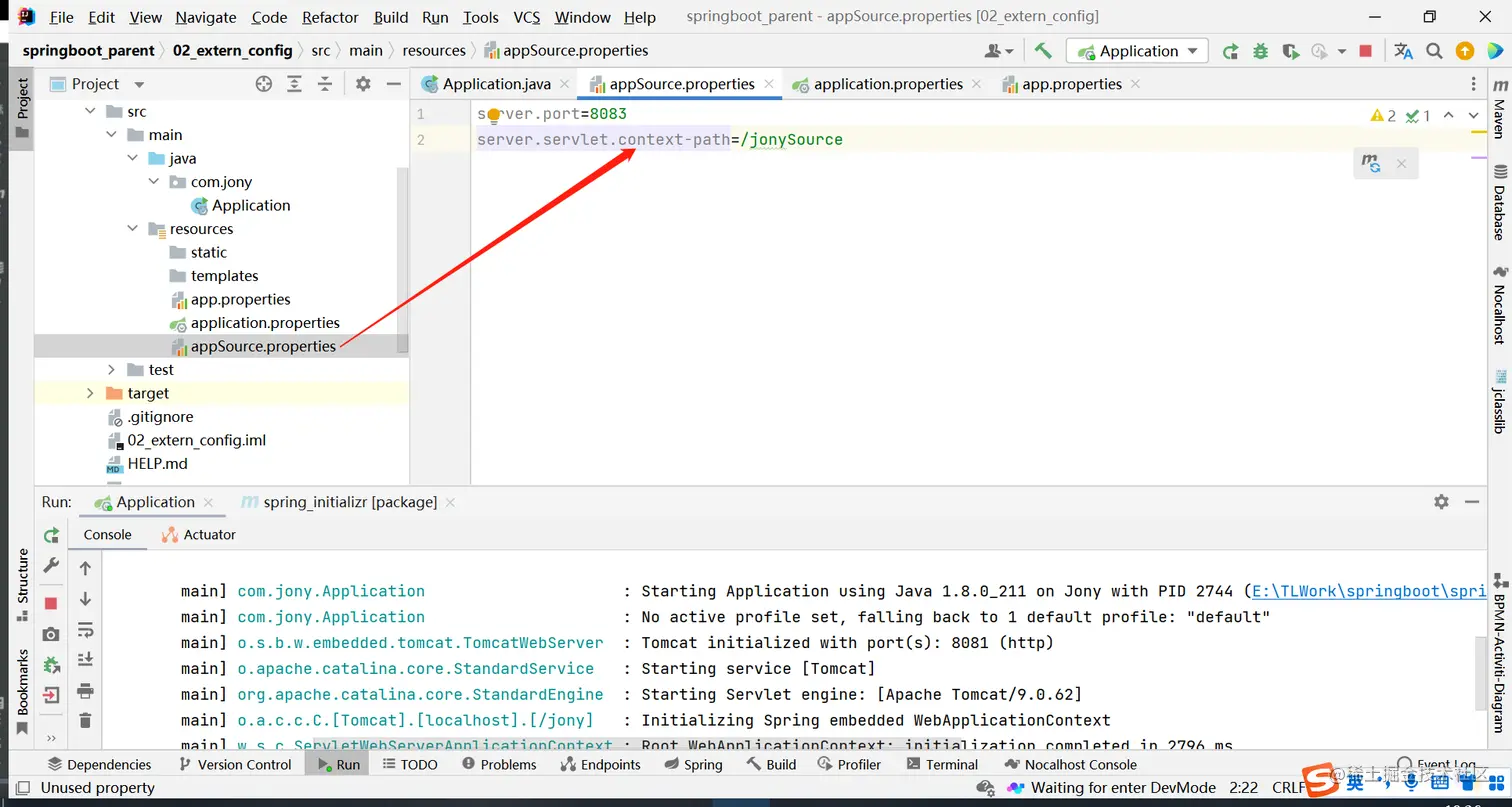
Task: Toggle the Database tool window stripe button
Action: coord(1499,203)
